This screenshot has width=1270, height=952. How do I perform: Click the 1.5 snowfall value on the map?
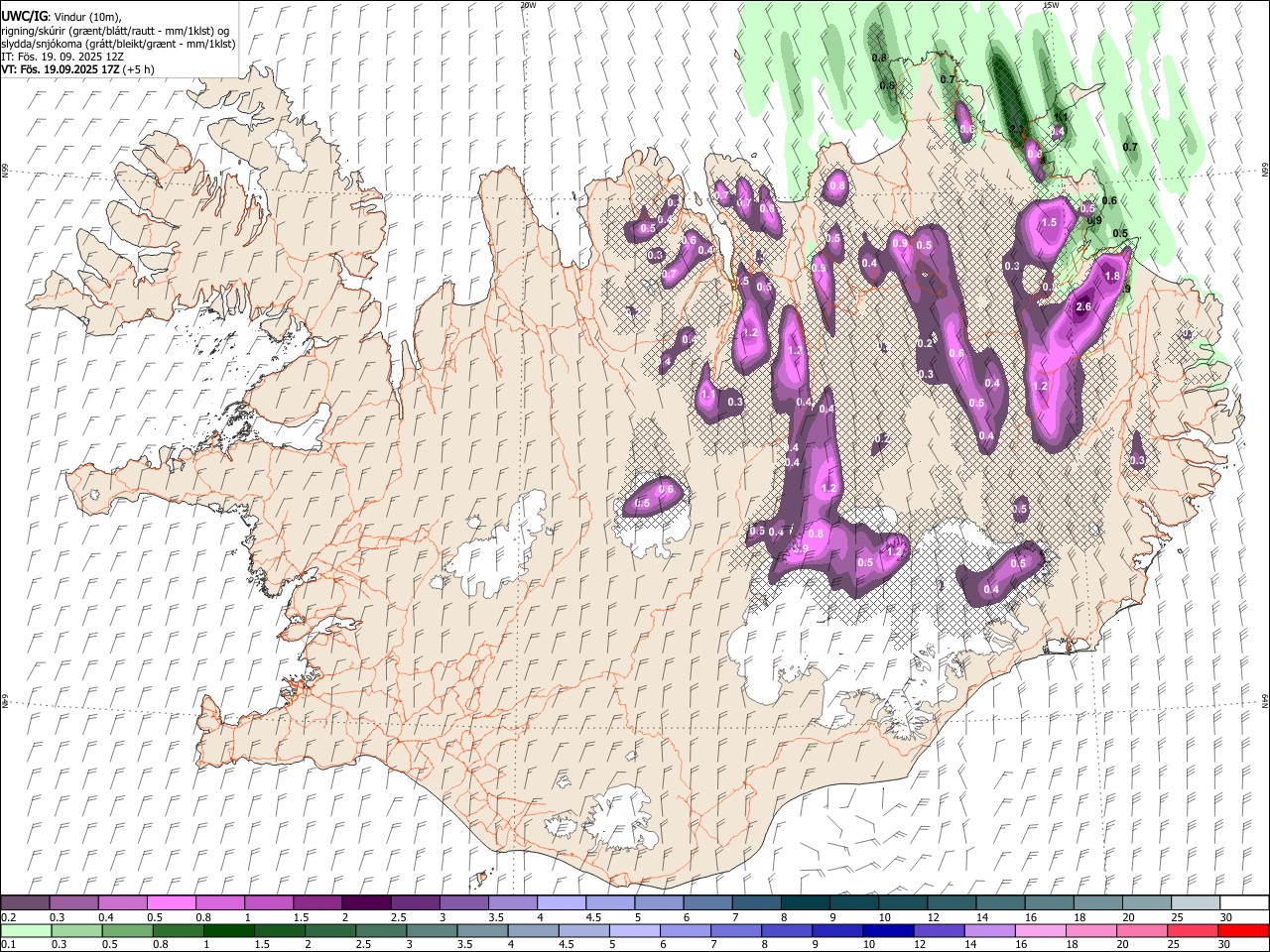click(1050, 222)
